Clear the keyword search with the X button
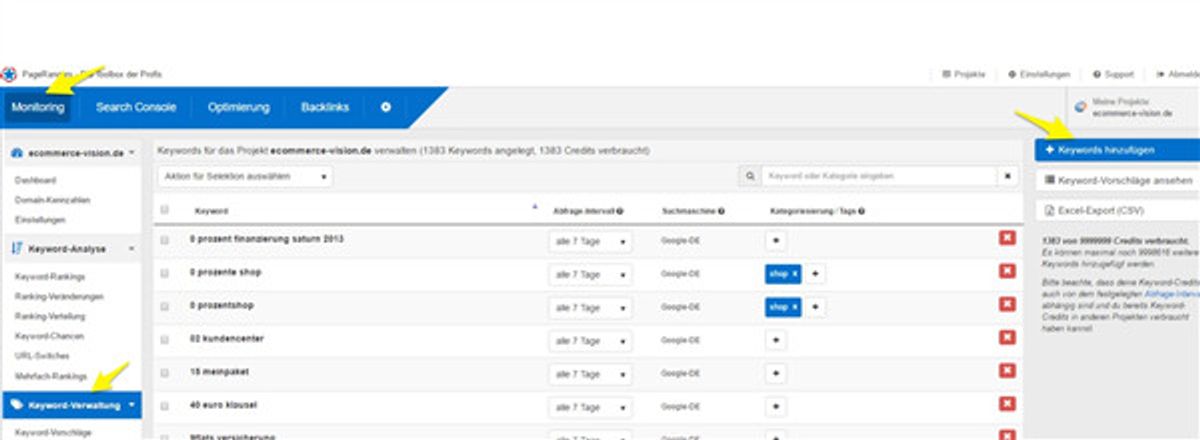Image resolution: width=1200 pixels, height=440 pixels. coord(1008,176)
